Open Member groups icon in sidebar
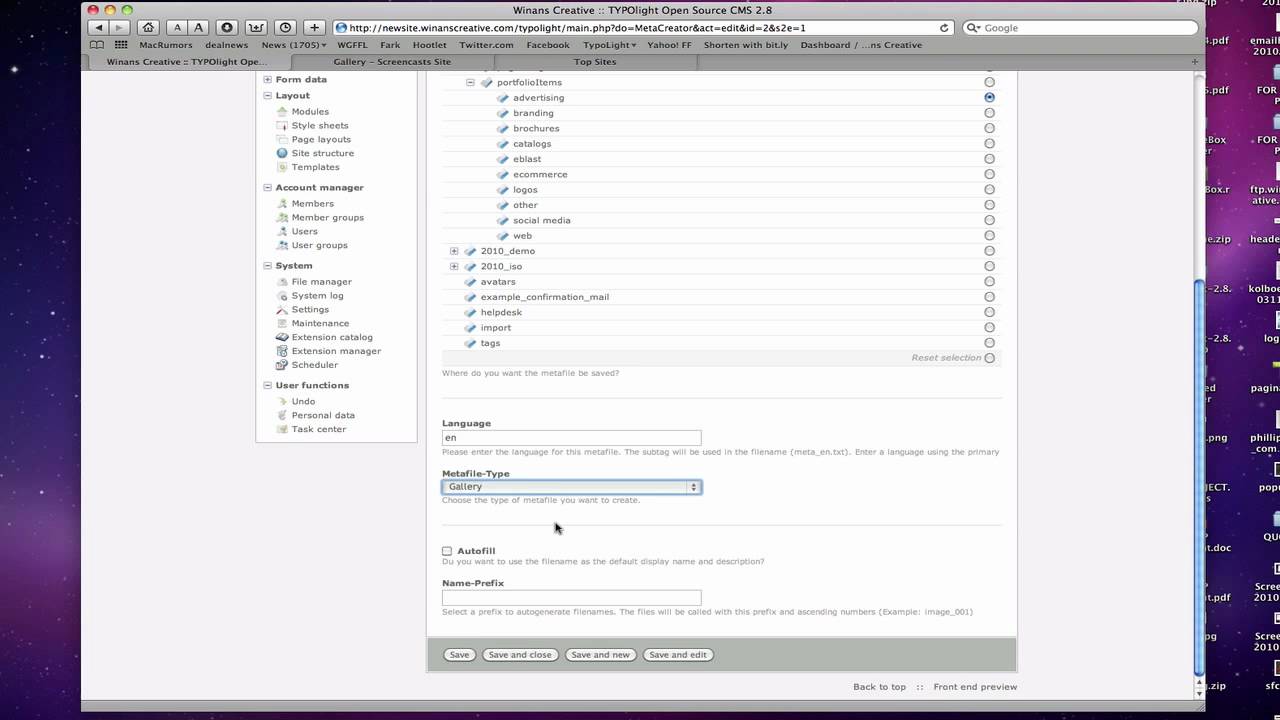 click(282, 217)
